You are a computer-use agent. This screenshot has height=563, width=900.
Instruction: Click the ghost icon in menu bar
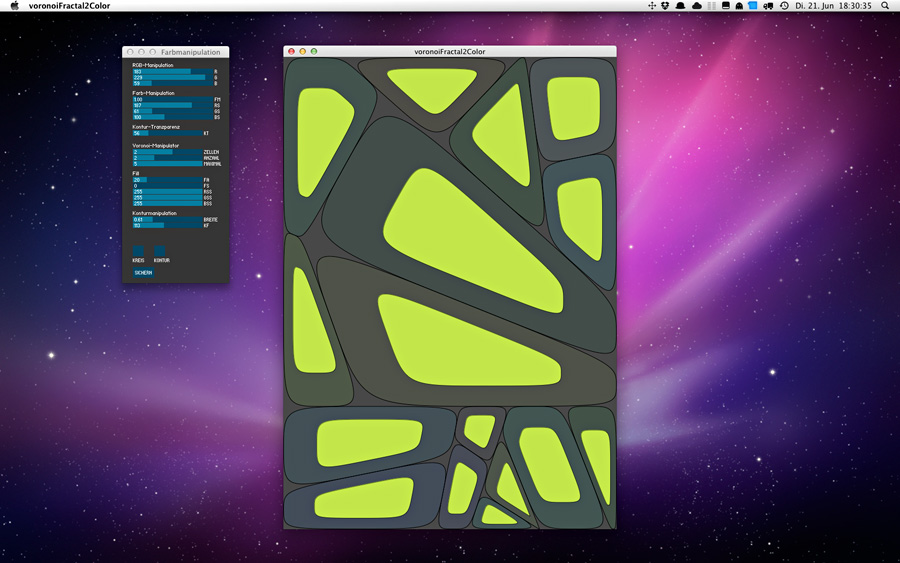pyautogui.click(x=739, y=6)
